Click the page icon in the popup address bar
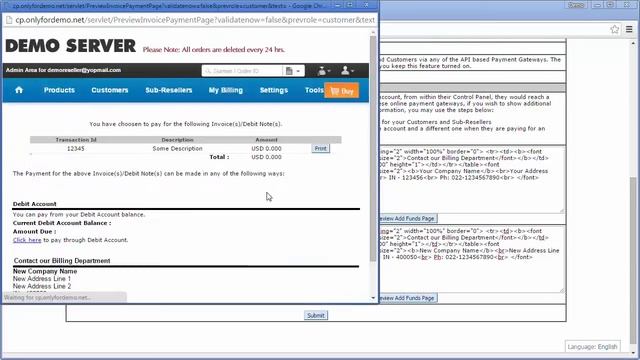This screenshot has width=640, height=360. 9,20
